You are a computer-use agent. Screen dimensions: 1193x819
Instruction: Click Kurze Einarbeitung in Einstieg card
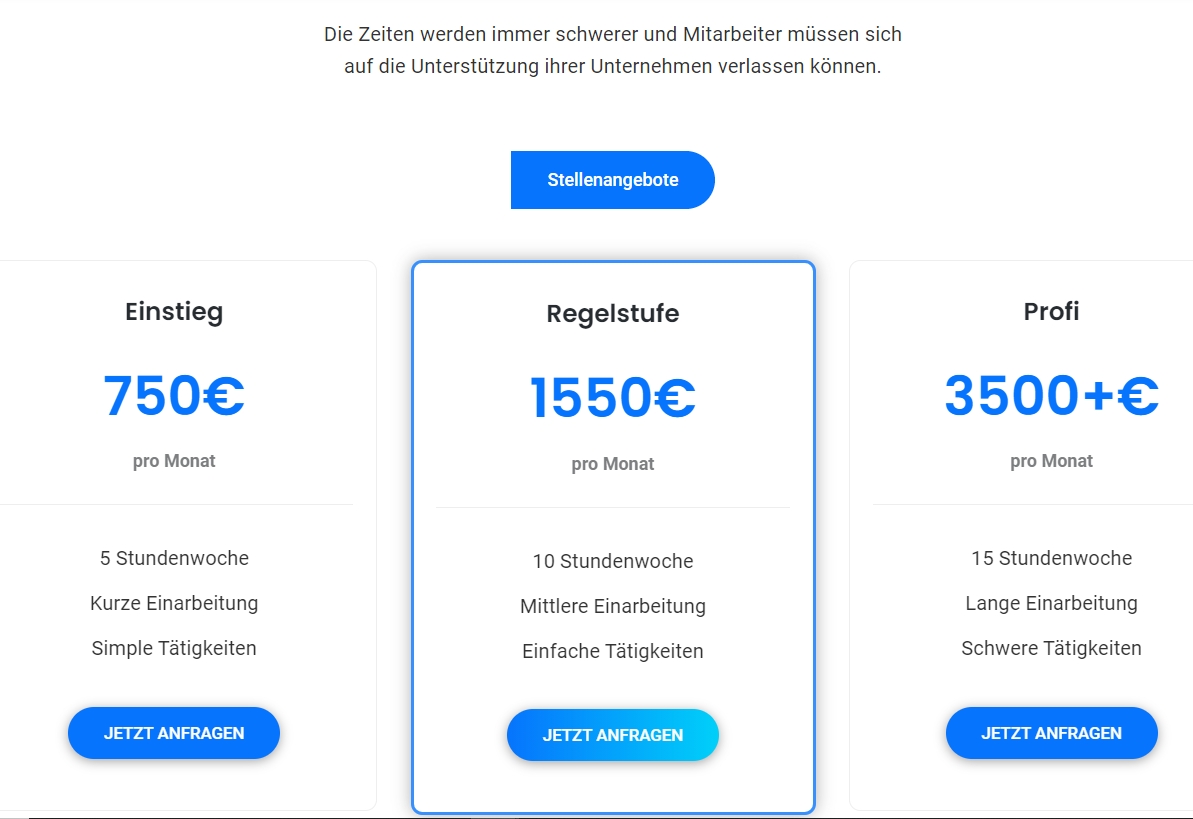[x=174, y=603]
